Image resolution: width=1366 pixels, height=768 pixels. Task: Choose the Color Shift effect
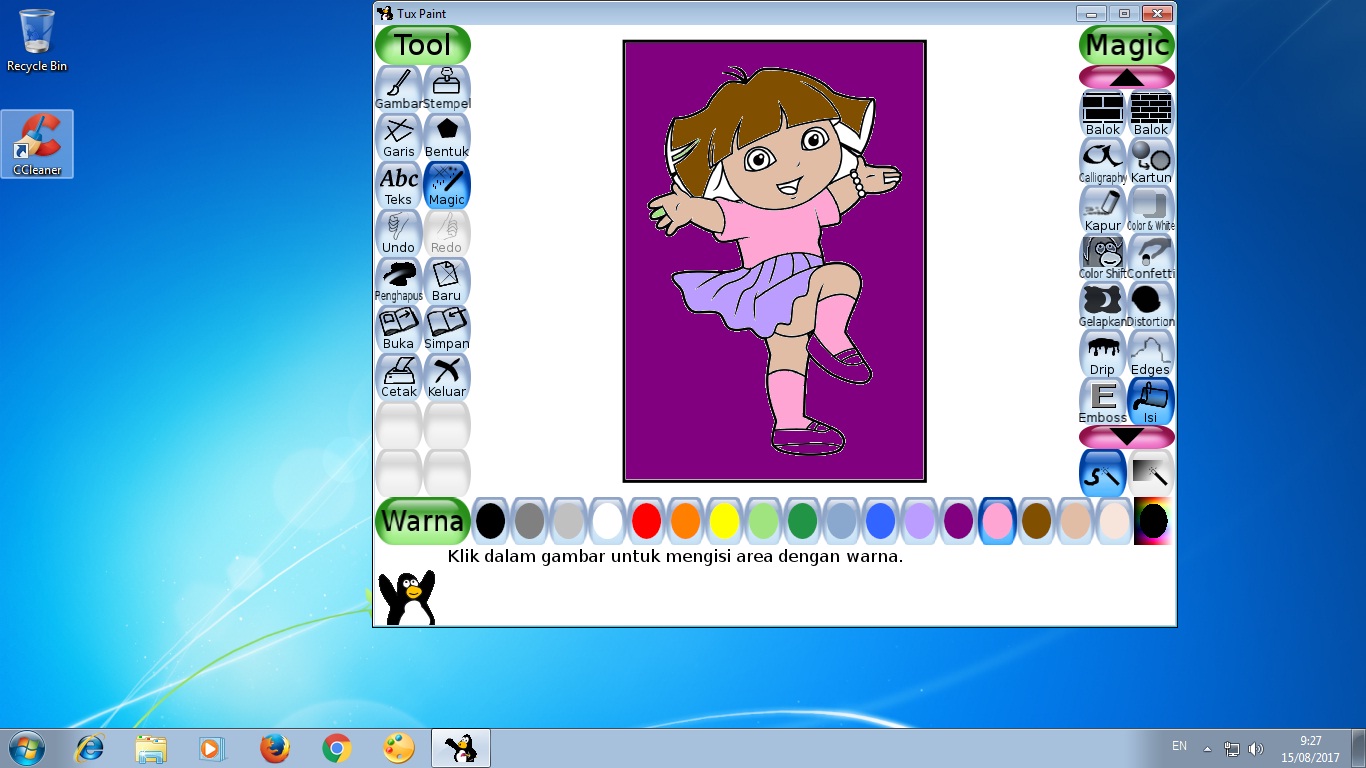pos(1103,257)
